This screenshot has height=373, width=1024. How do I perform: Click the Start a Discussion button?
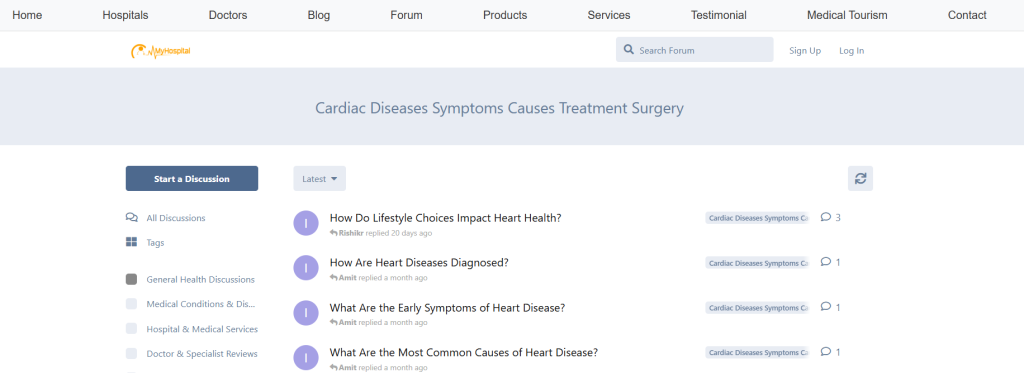(191, 178)
